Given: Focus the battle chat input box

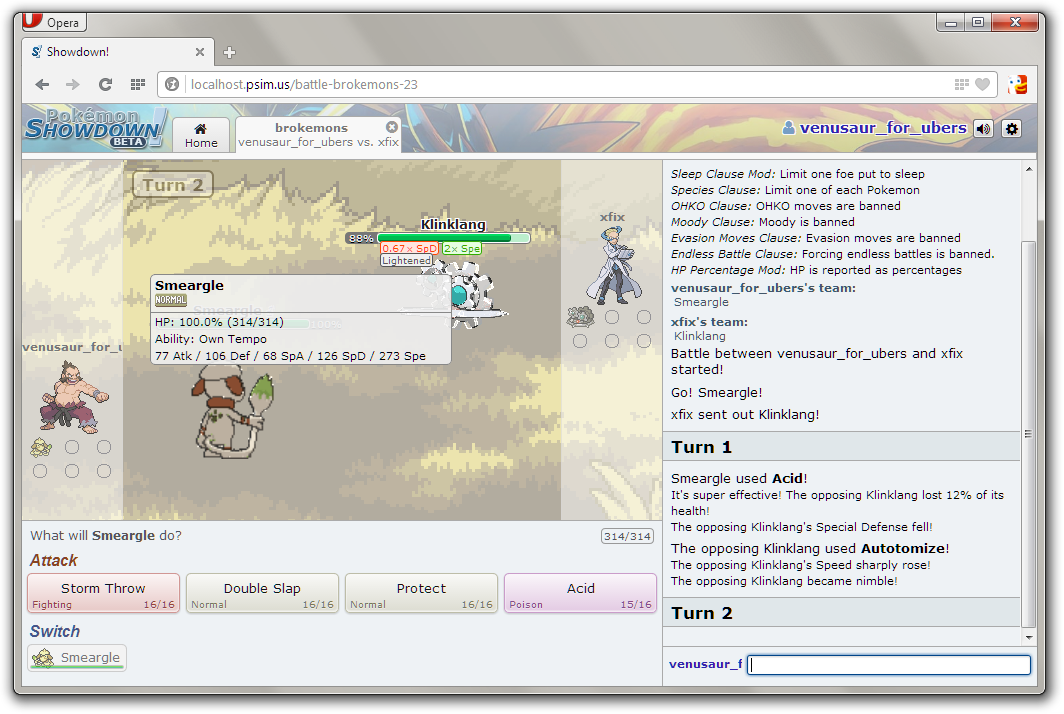Looking at the screenshot, I should tap(888, 665).
